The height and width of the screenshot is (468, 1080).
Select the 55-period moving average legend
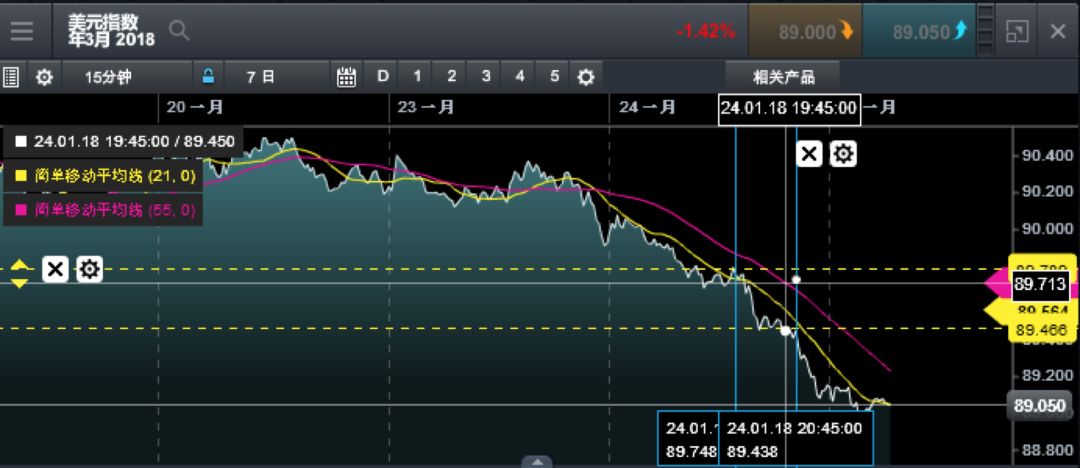click(103, 210)
